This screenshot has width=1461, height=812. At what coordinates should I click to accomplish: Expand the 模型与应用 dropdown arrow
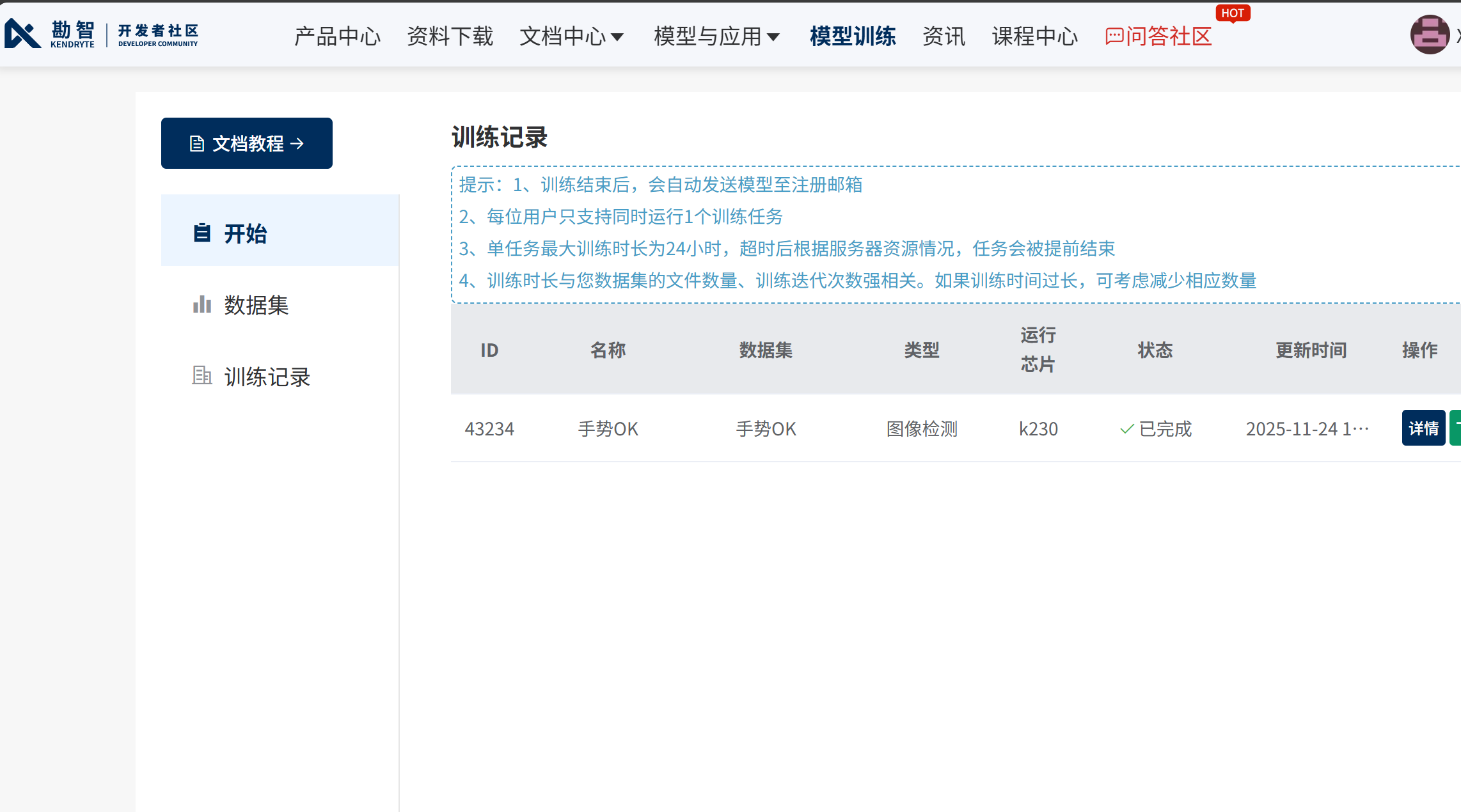773,37
